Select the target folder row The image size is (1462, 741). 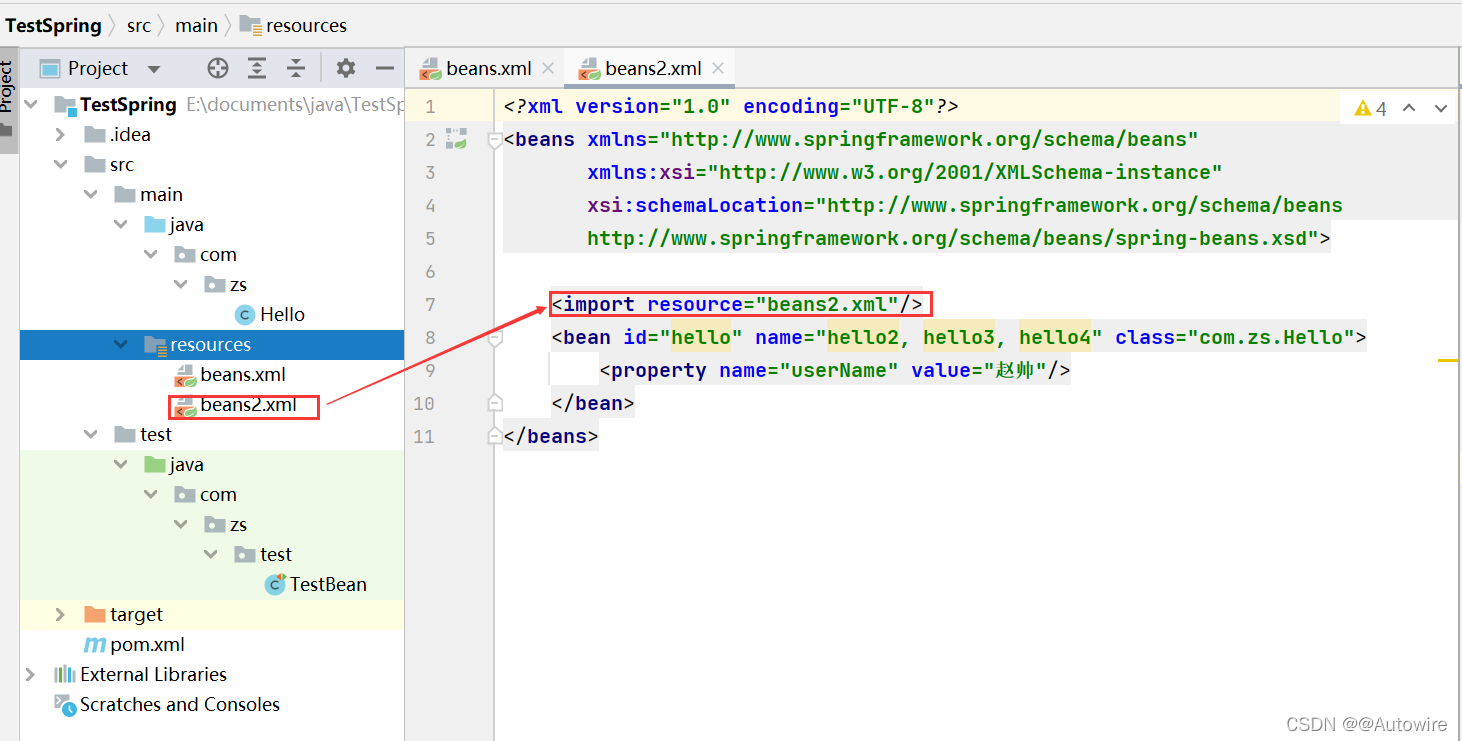pyautogui.click(x=212, y=614)
